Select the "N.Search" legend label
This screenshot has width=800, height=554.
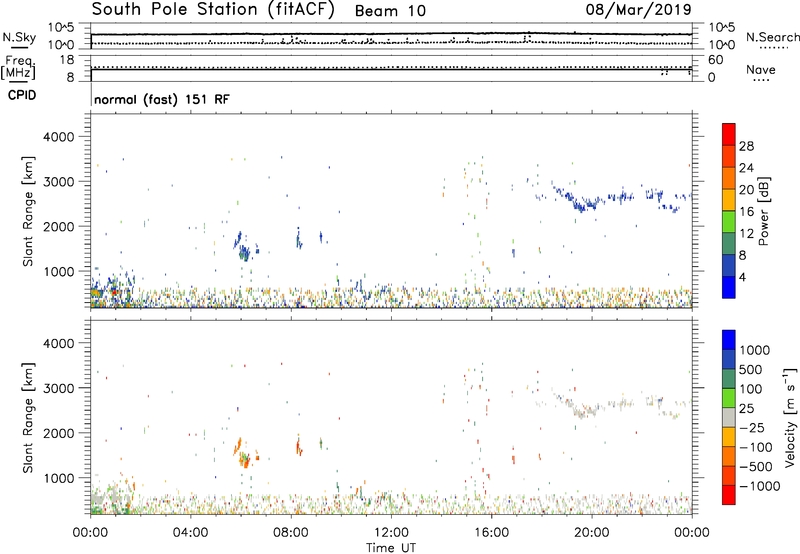point(773,37)
